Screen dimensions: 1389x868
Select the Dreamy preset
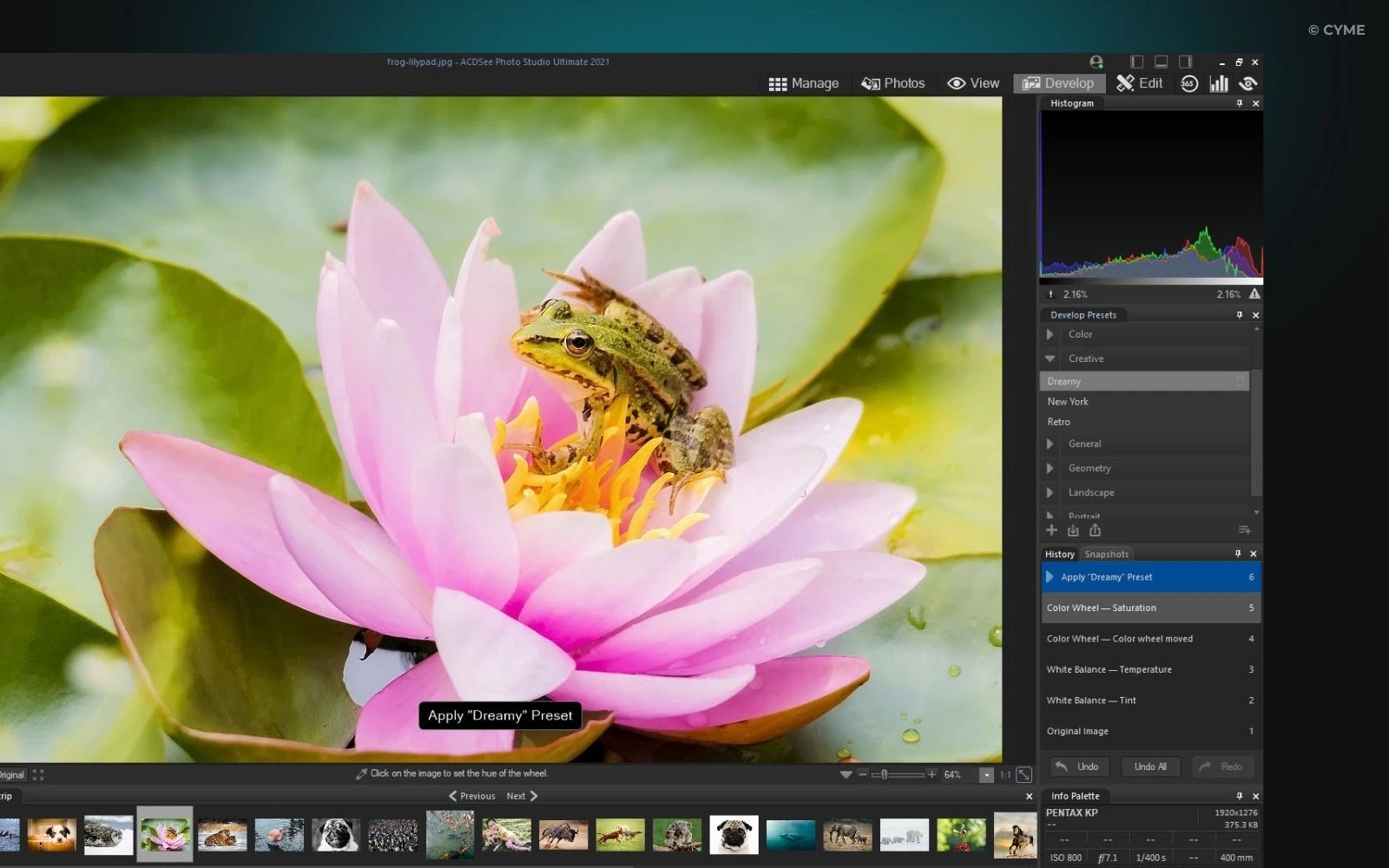point(1144,381)
